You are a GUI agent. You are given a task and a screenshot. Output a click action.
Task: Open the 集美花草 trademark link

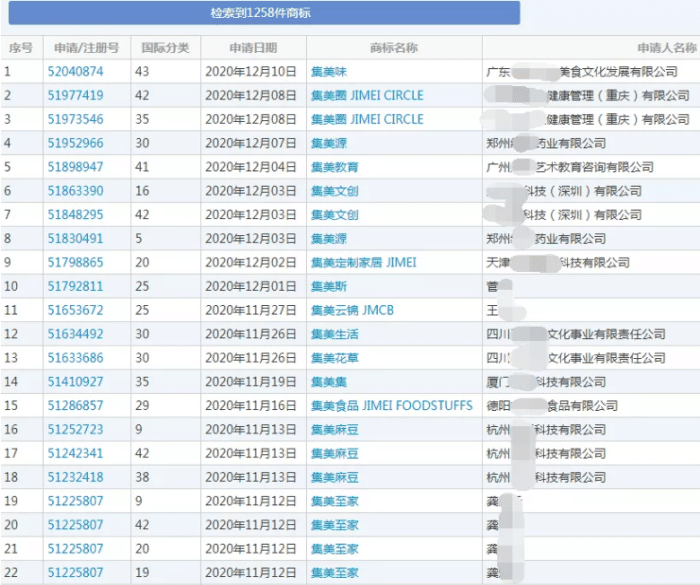click(334, 358)
